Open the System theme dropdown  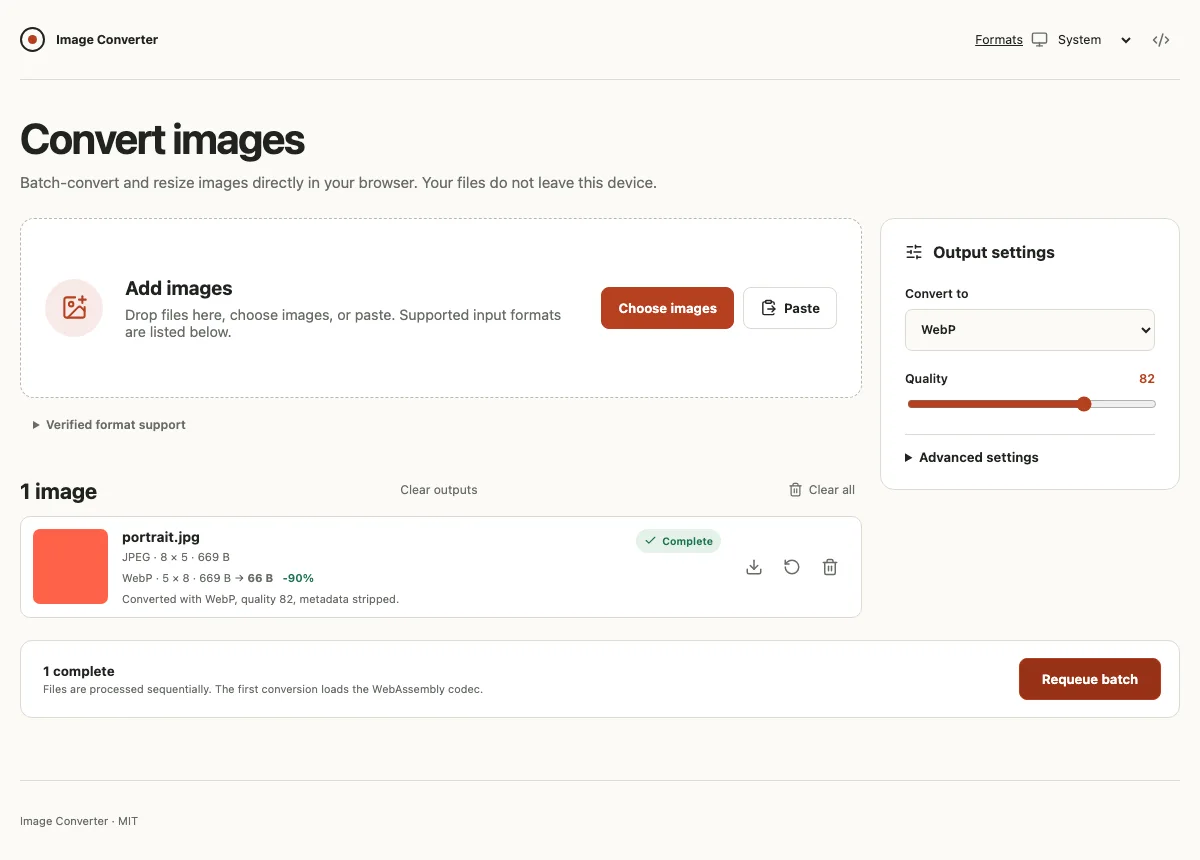pyautogui.click(x=1093, y=40)
